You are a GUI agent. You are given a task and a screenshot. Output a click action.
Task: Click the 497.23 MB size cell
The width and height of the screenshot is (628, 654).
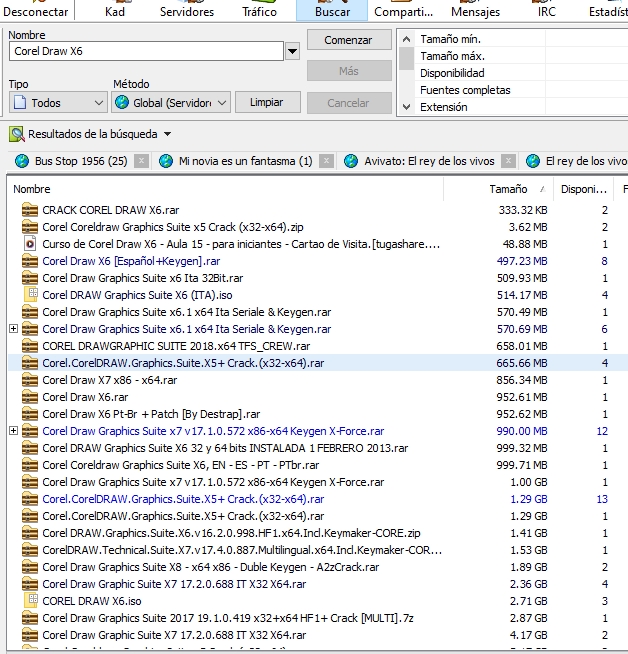click(x=522, y=261)
